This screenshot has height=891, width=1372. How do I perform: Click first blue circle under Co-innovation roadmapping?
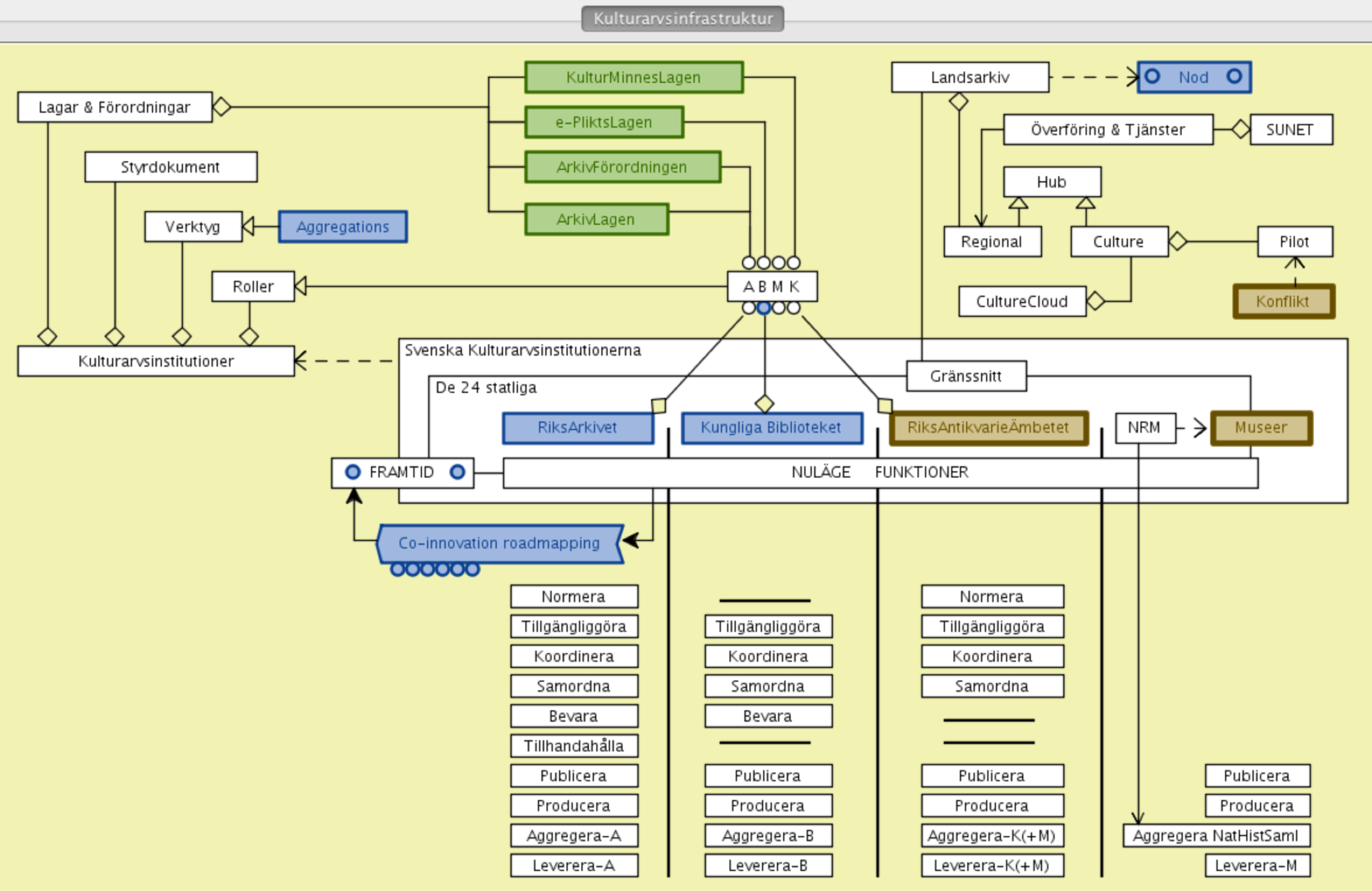(x=398, y=569)
